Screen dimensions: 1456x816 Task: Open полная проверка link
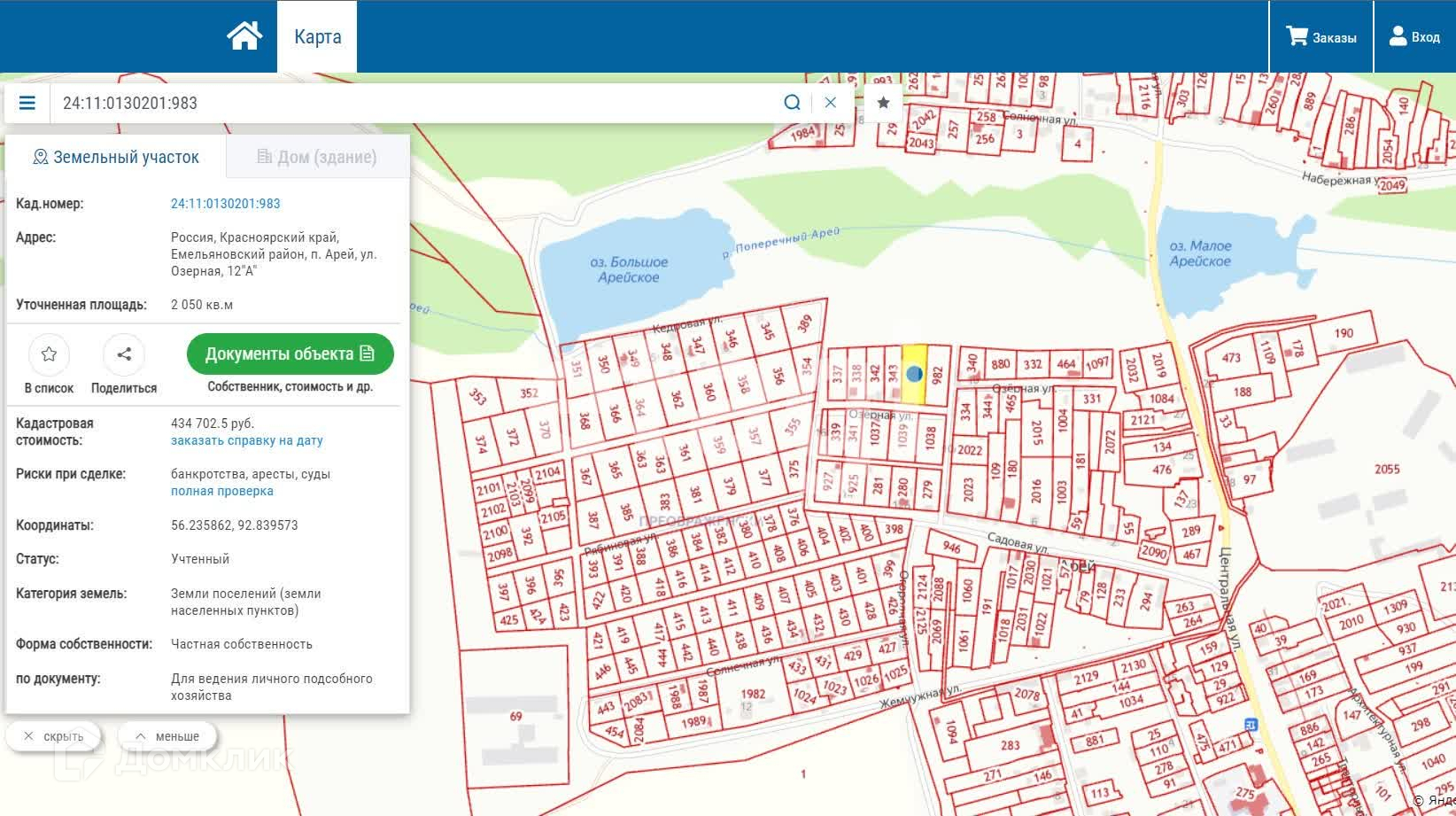tap(221, 491)
